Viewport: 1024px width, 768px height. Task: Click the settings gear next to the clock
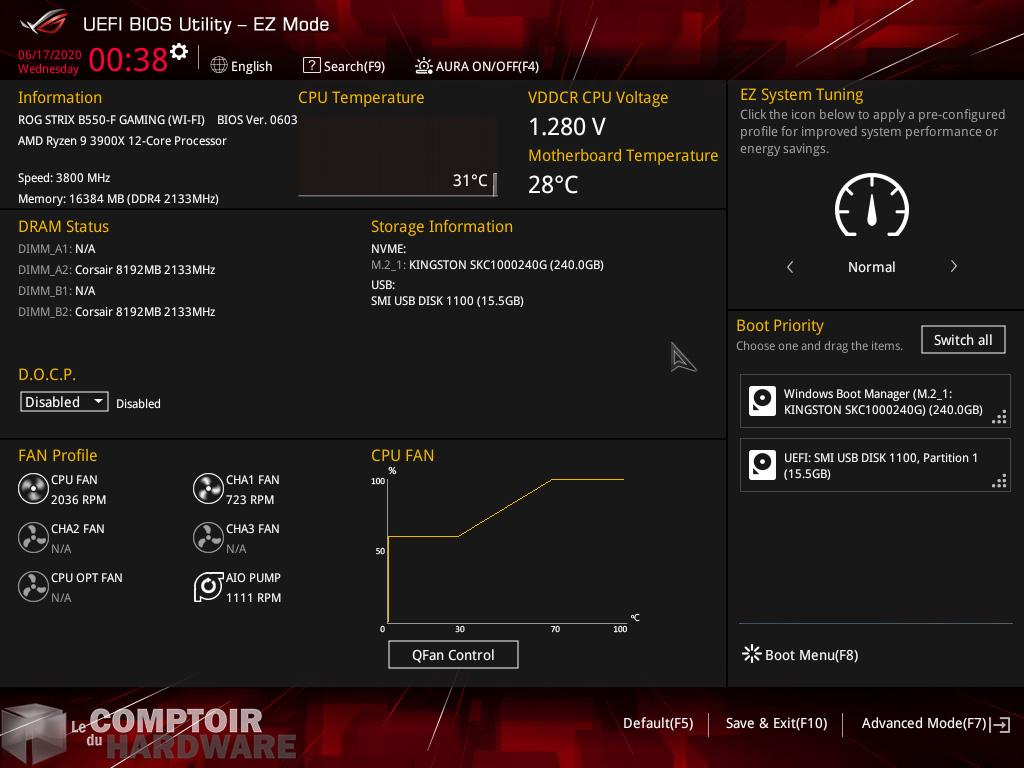click(179, 52)
